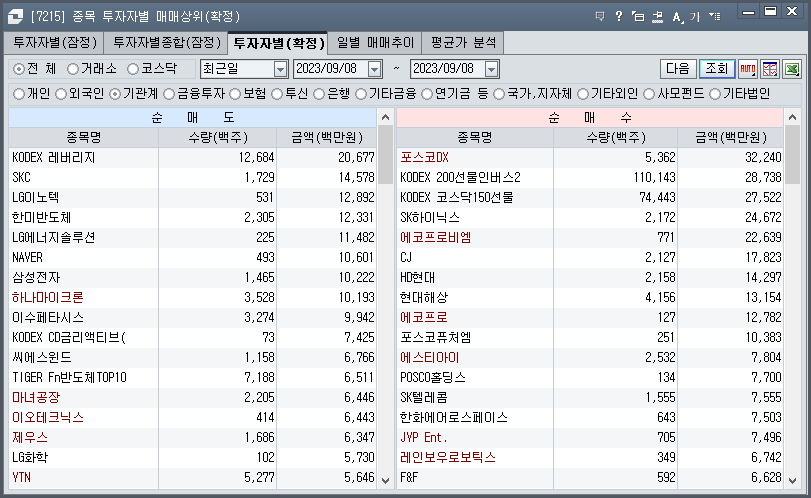Select the 코스닥 radio button
The height and width of the screenshot is (498, 811).
pos(133,69)
